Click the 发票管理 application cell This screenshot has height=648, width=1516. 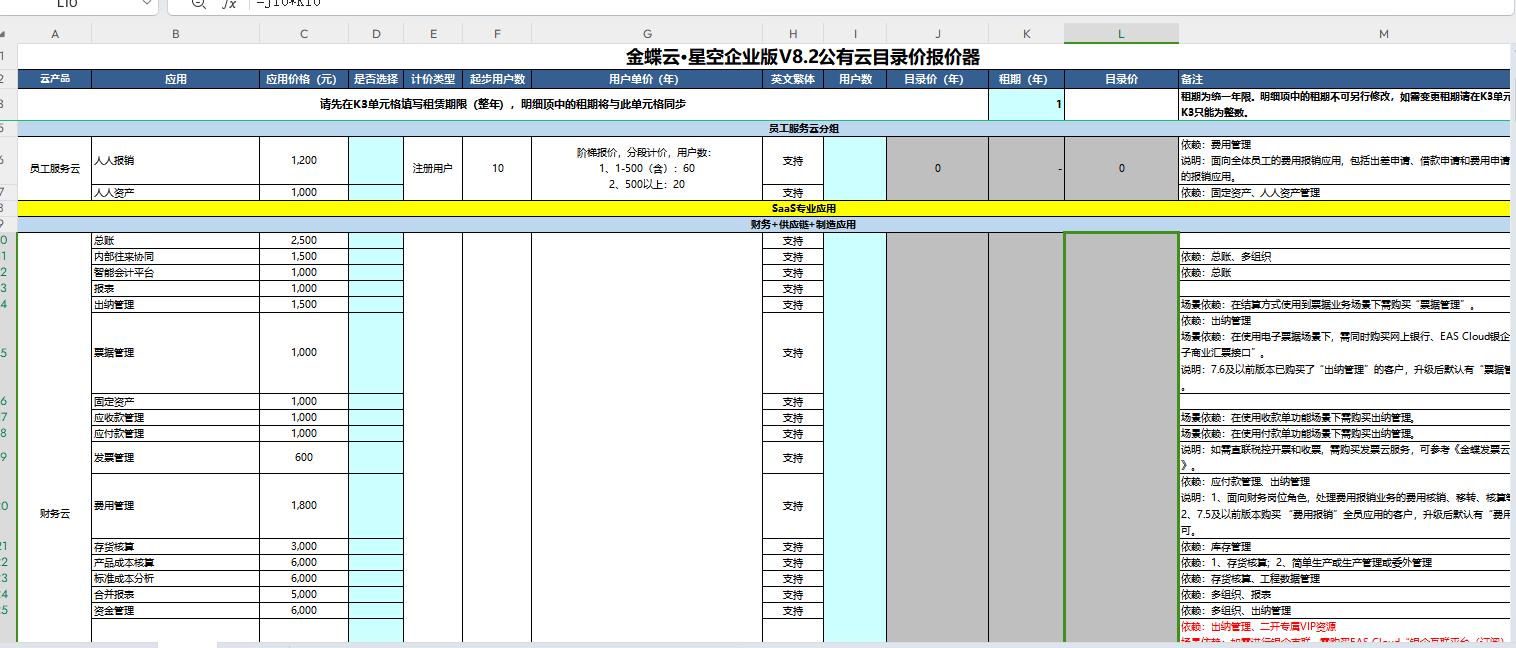pos(175,457)
